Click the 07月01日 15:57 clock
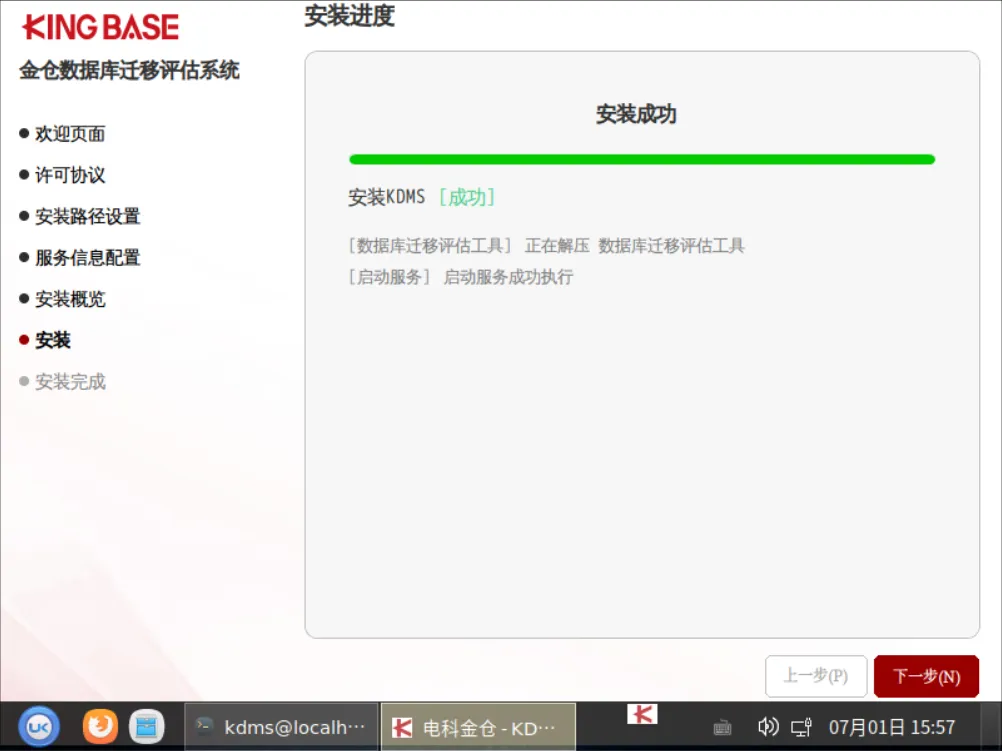The width and height of the screenshot is (1002, 751). (891, 727)
